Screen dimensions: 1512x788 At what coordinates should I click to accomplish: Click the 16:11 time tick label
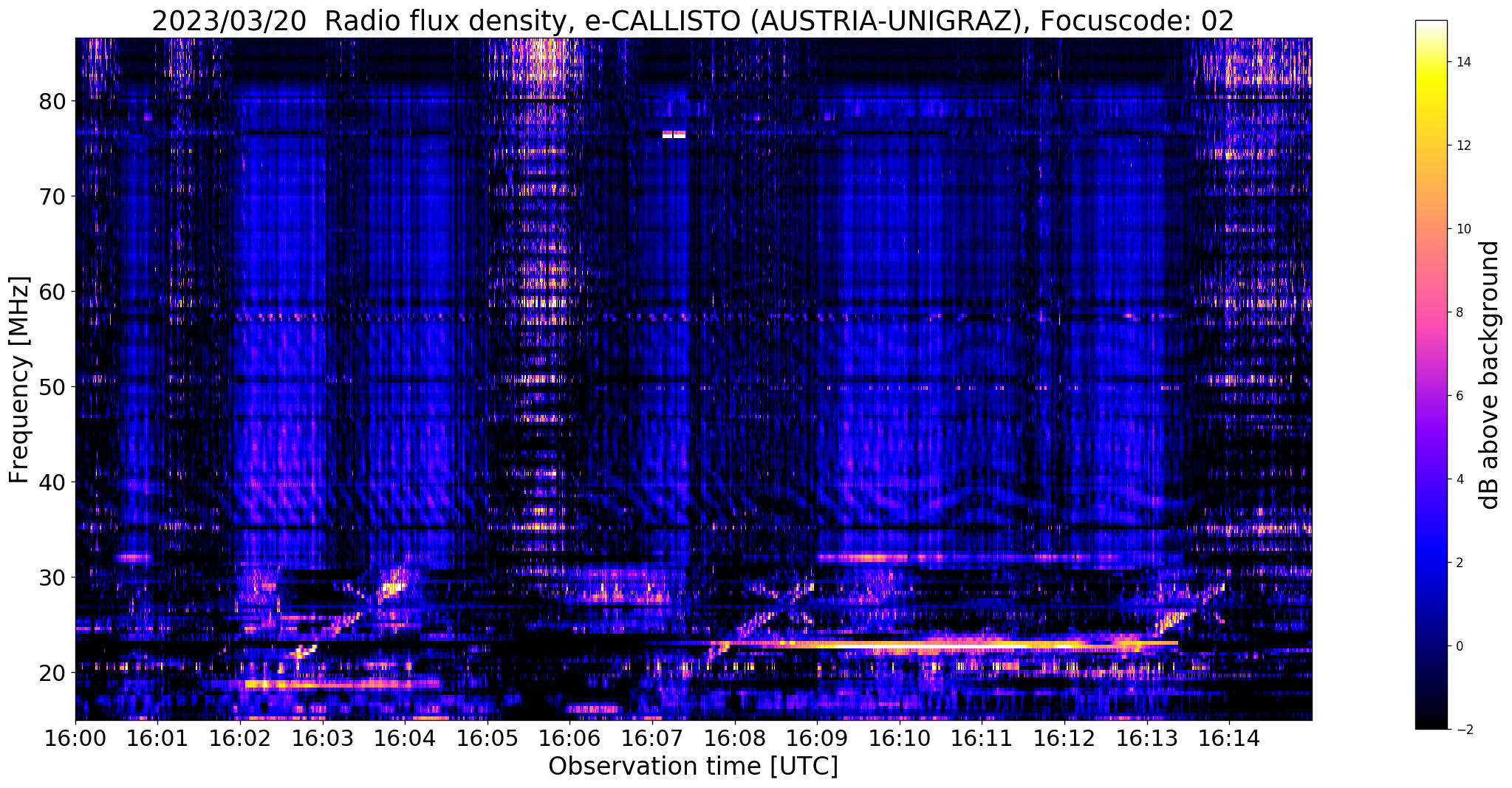(982, 739)
